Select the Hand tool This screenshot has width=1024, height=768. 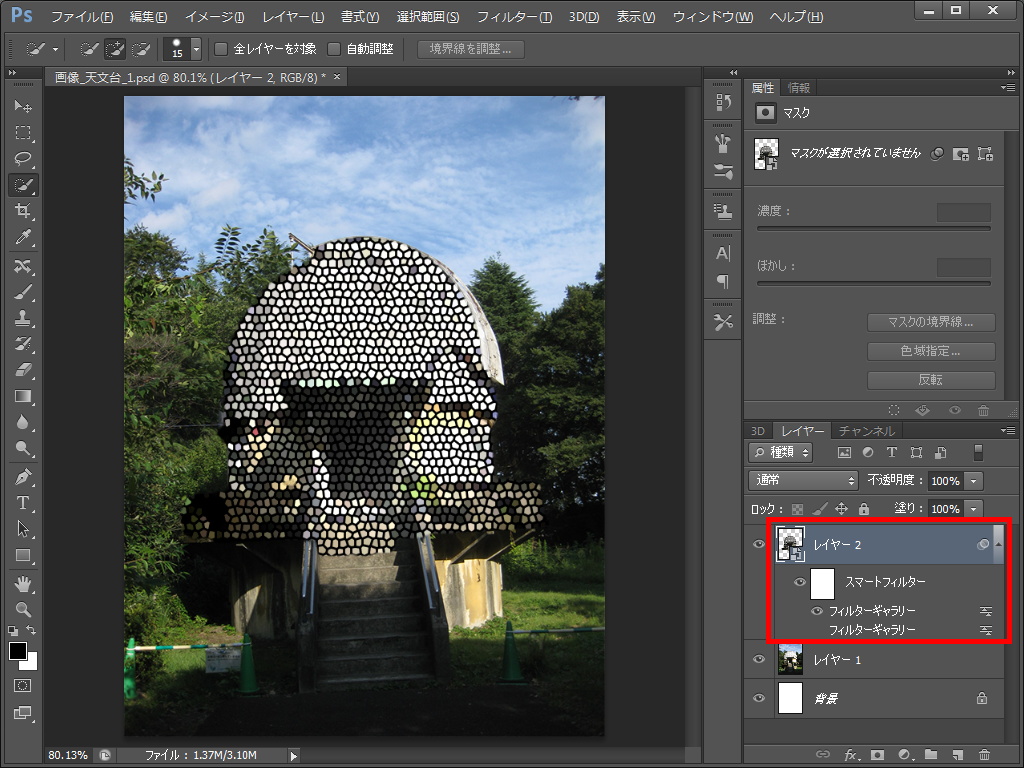click(x=23, y=583)
